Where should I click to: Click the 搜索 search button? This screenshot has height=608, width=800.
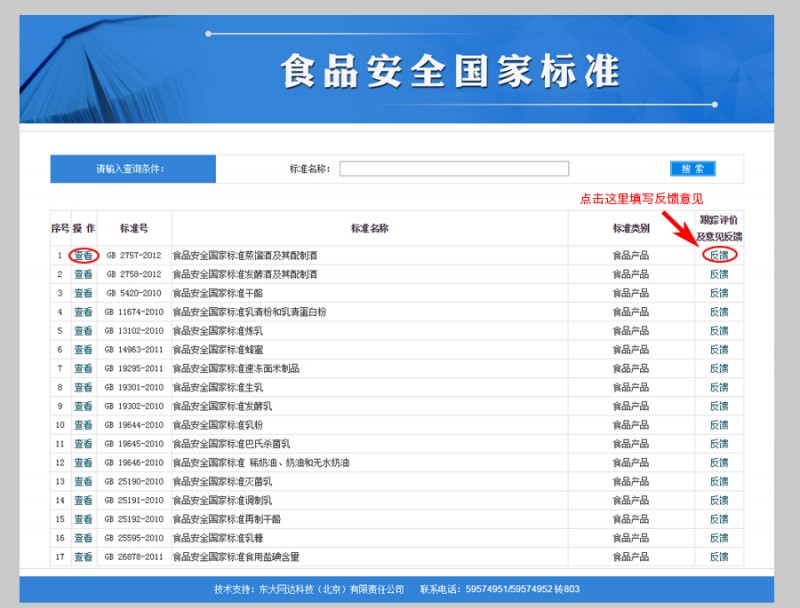[x=692, y=169]
